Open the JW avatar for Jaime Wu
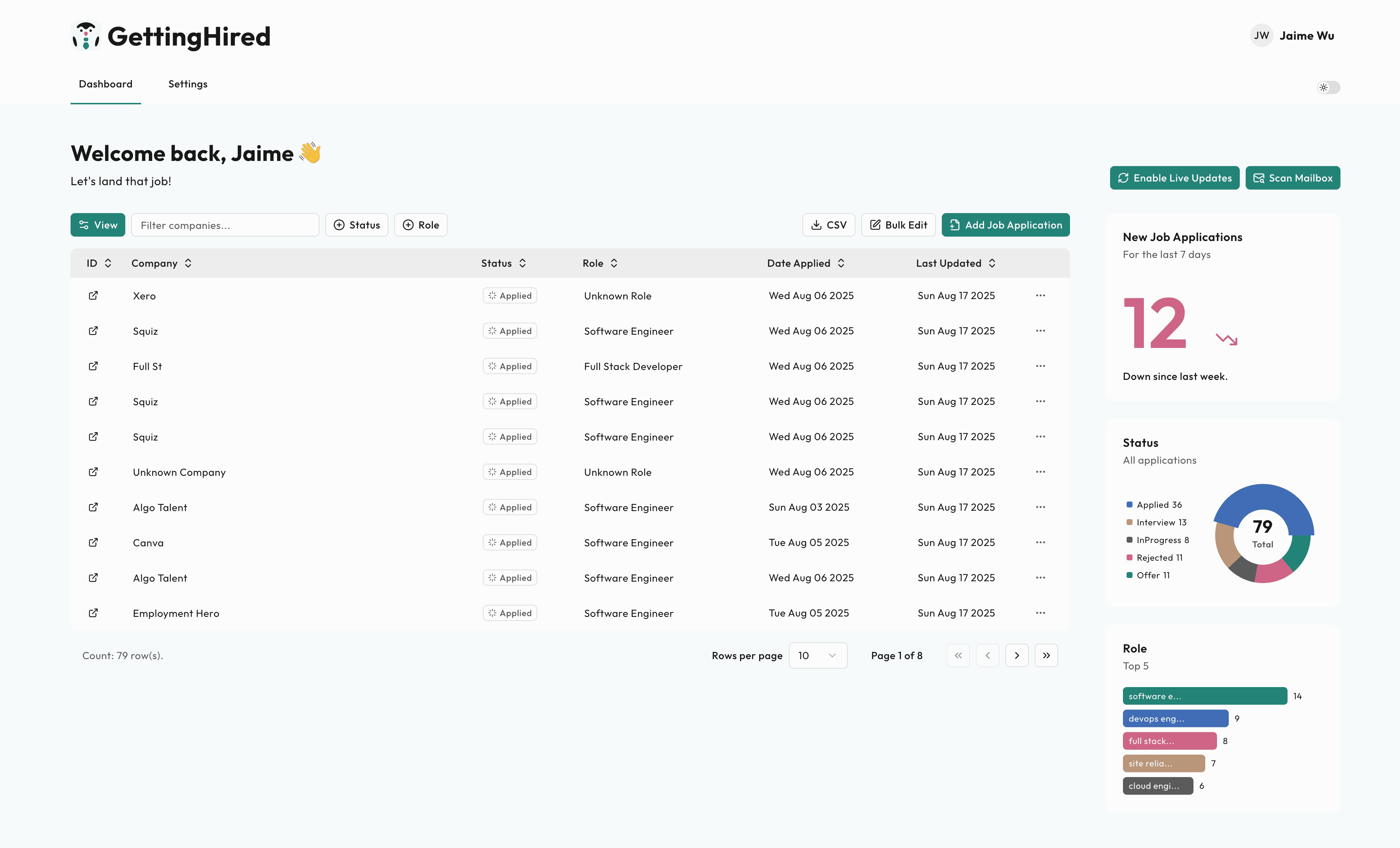This screenshot has height=848, width=1400. (1261, 35)
